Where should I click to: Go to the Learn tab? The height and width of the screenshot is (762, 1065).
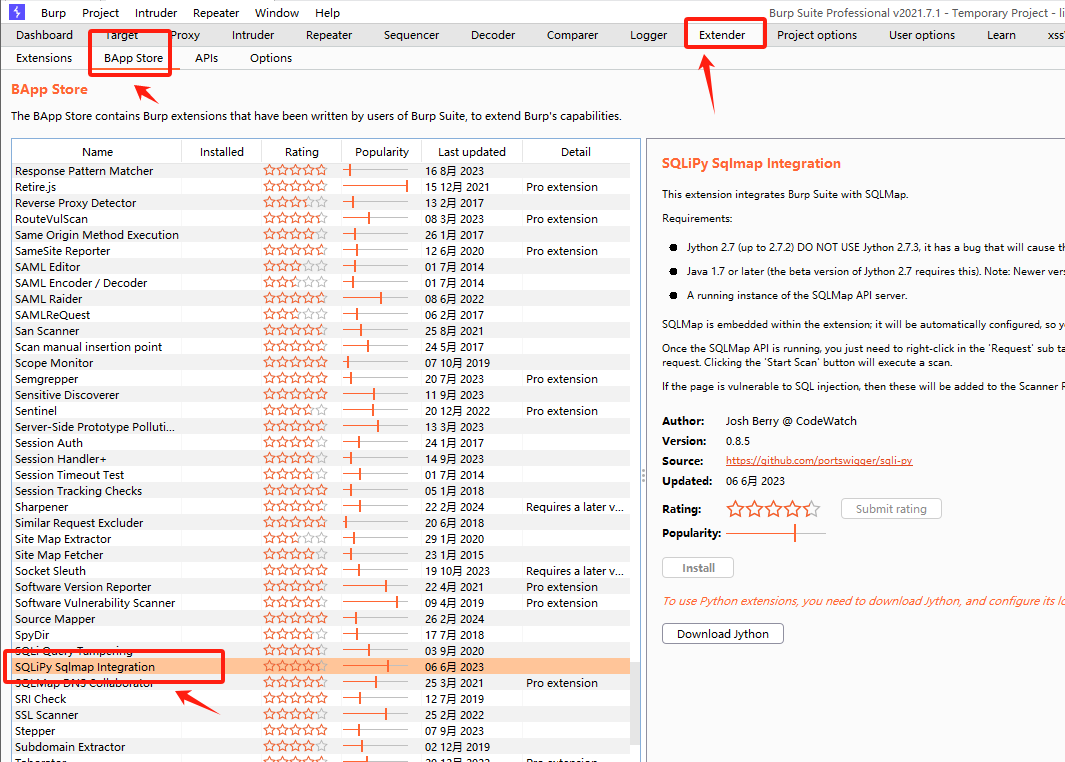coord(1001,35)
